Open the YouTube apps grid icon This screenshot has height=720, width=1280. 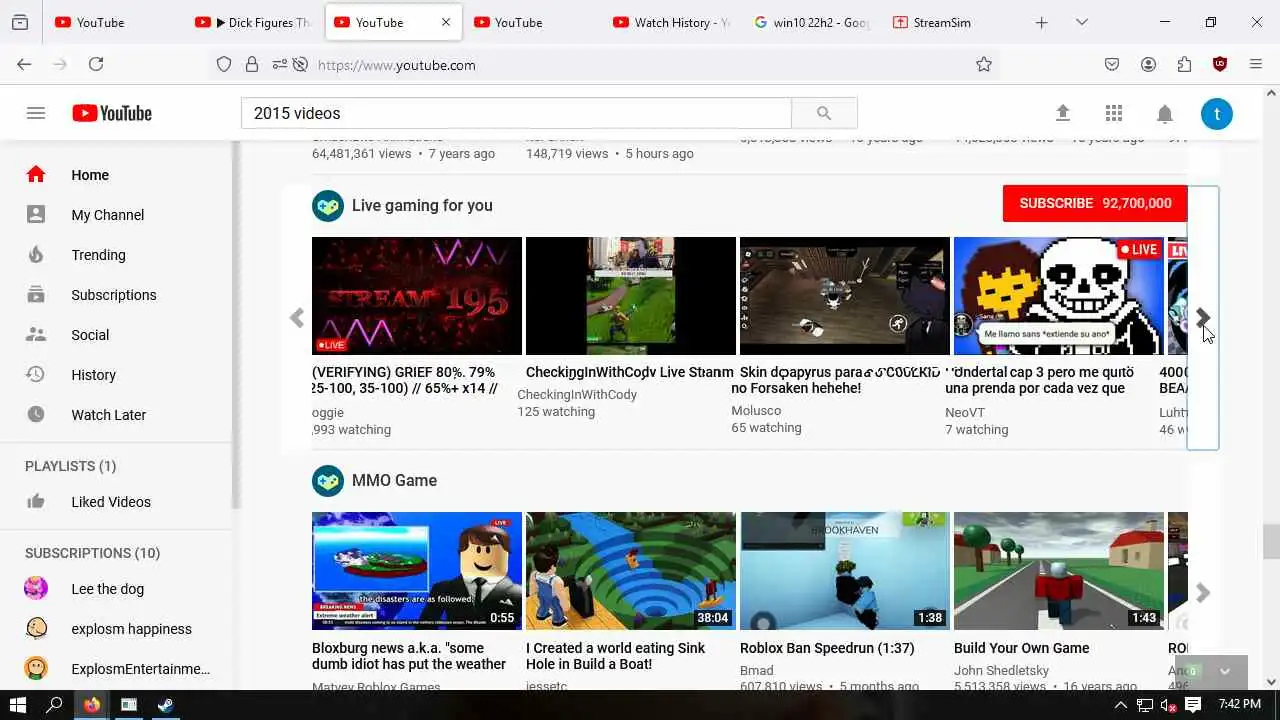coord(1114,113)
